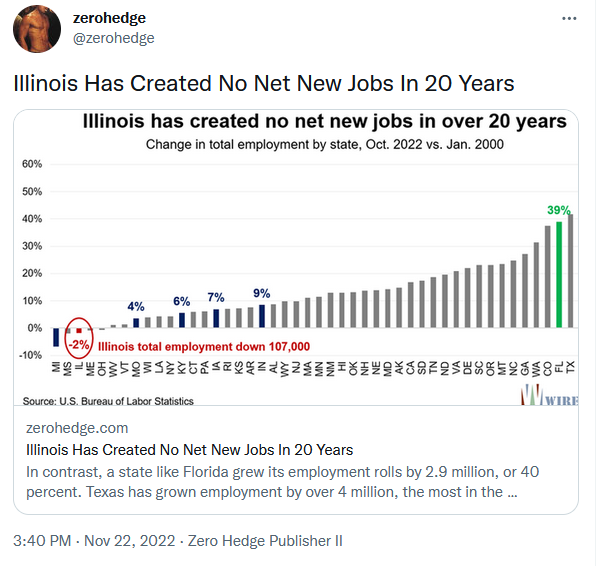Image resolution: width=609 pixels, height=566 pixels.
Task: Click the green Florida bar in chart
Action: coord(559,275)
